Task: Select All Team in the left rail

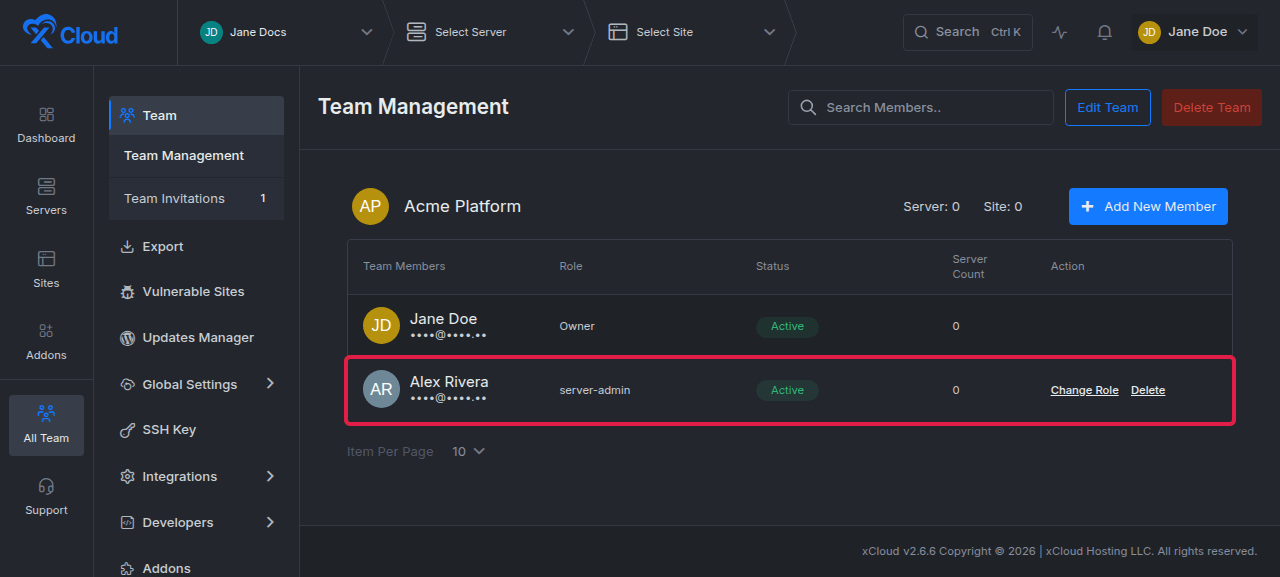Action: click(x=46, y=425)
